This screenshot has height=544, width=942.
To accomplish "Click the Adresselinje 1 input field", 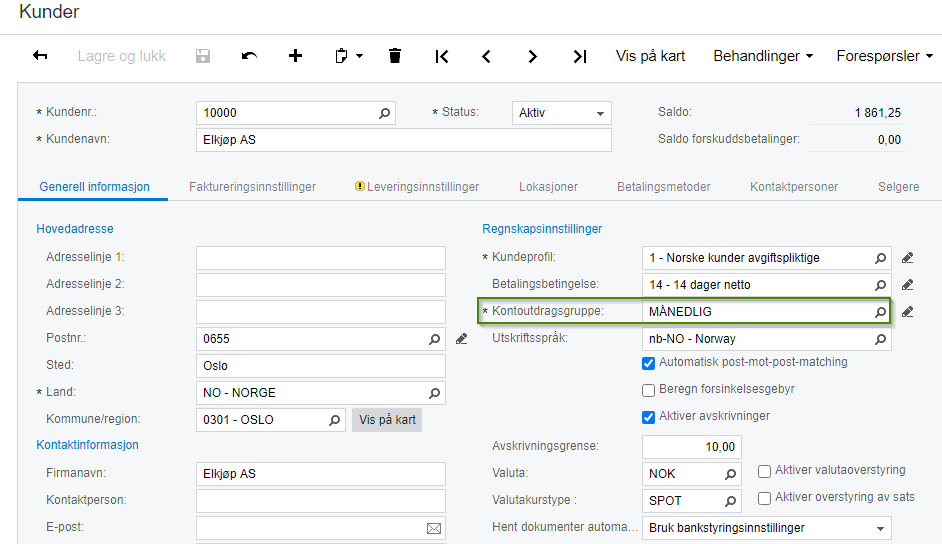I will point(321,258).
